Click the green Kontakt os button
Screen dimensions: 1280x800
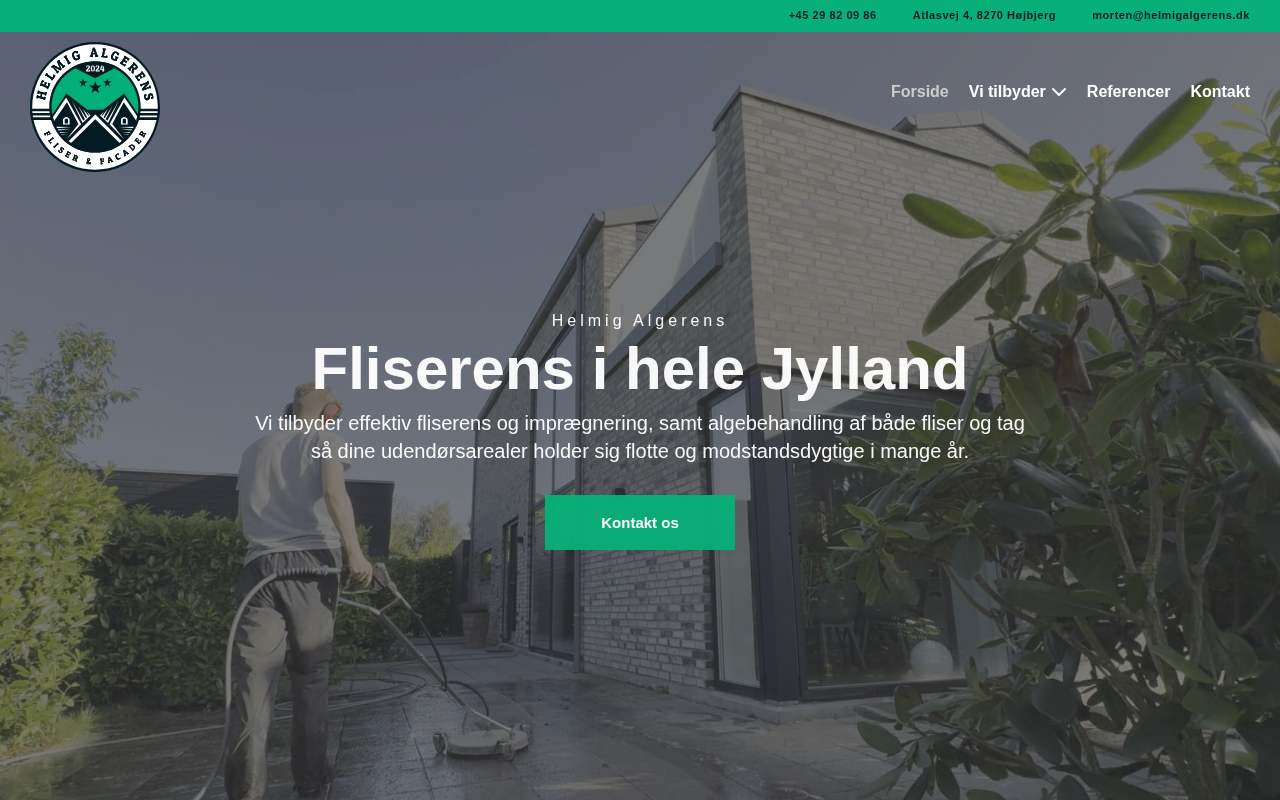click(640, 523)
